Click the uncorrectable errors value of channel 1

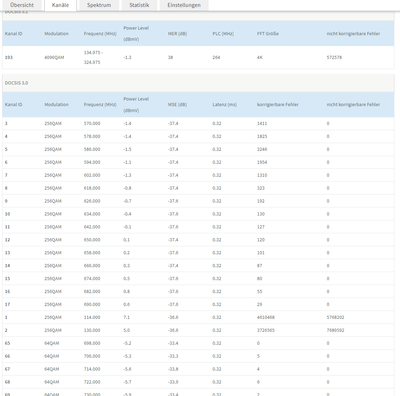coord(335,317)
